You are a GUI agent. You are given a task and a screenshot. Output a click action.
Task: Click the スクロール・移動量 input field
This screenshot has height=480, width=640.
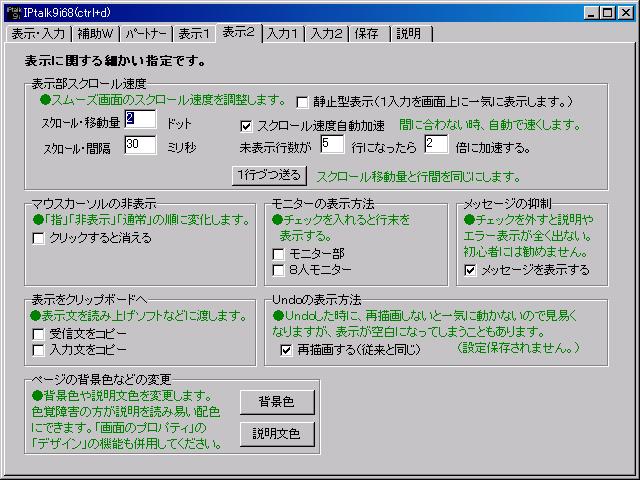140,120
